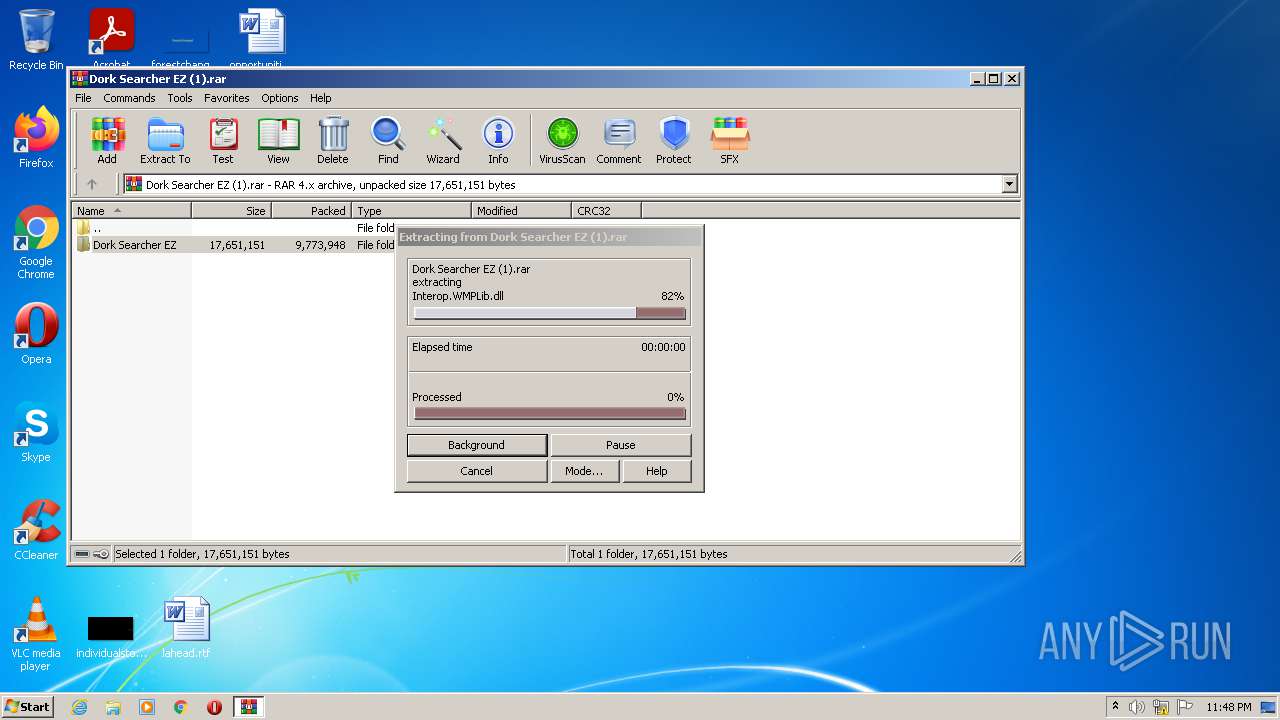Image resolution: width=1280 pixels, height=720 pixels.
Task: Click the Protect shield icon
Action: click(x=674, y=140)
